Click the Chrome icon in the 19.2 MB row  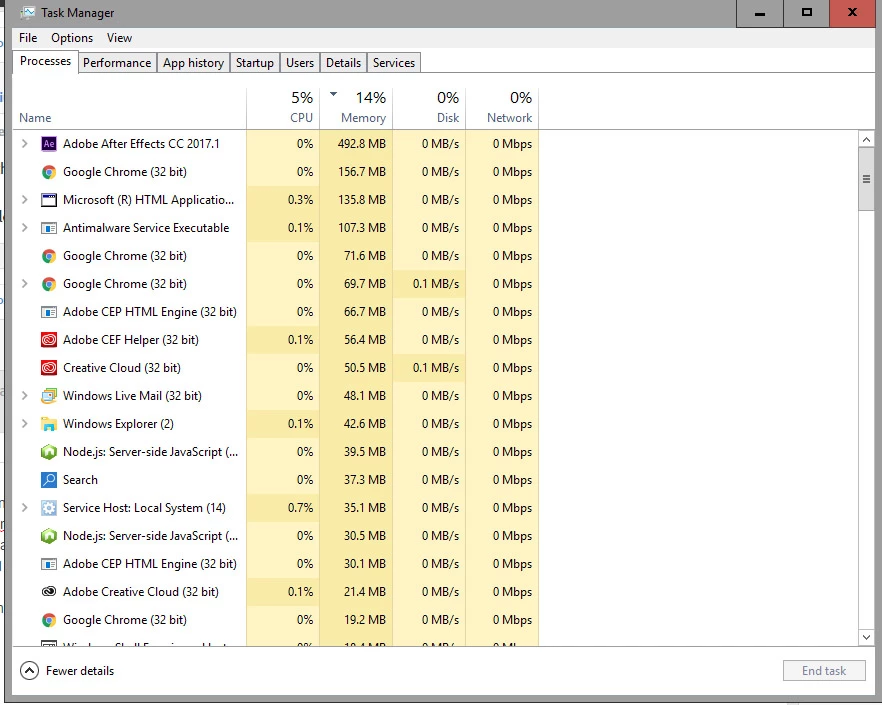(49, 620)
